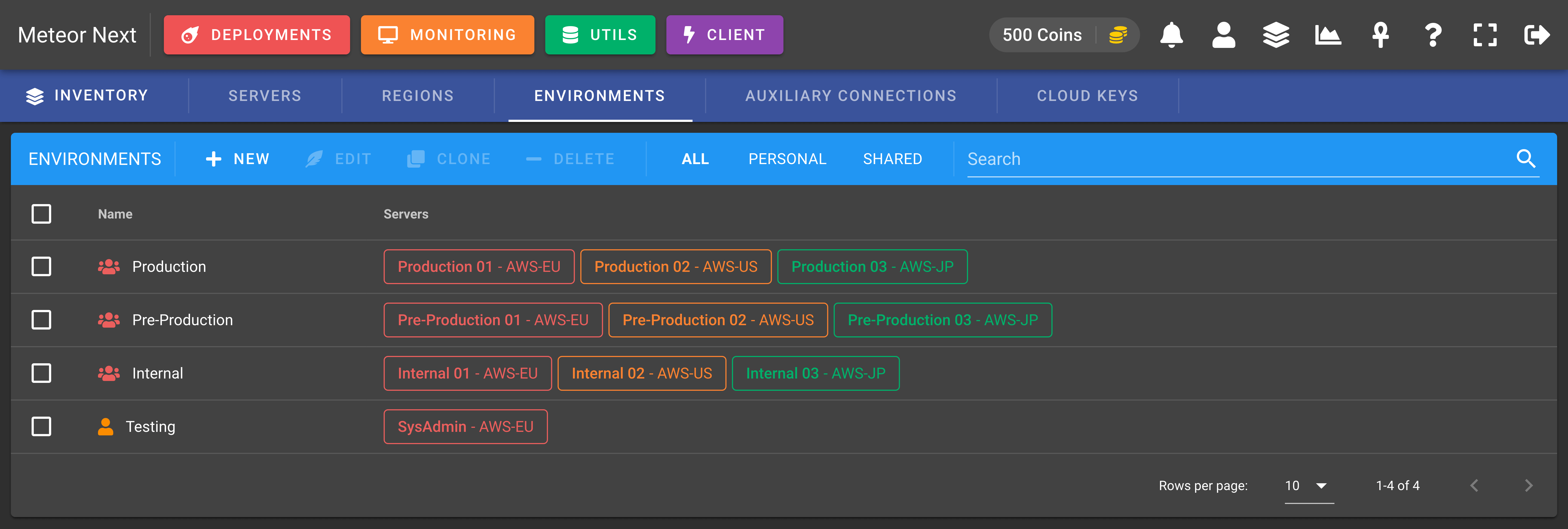Check the Testing row checkbox
This screenshot has width=1568, height=529.
pyautogui.click(x=41, y=427)
